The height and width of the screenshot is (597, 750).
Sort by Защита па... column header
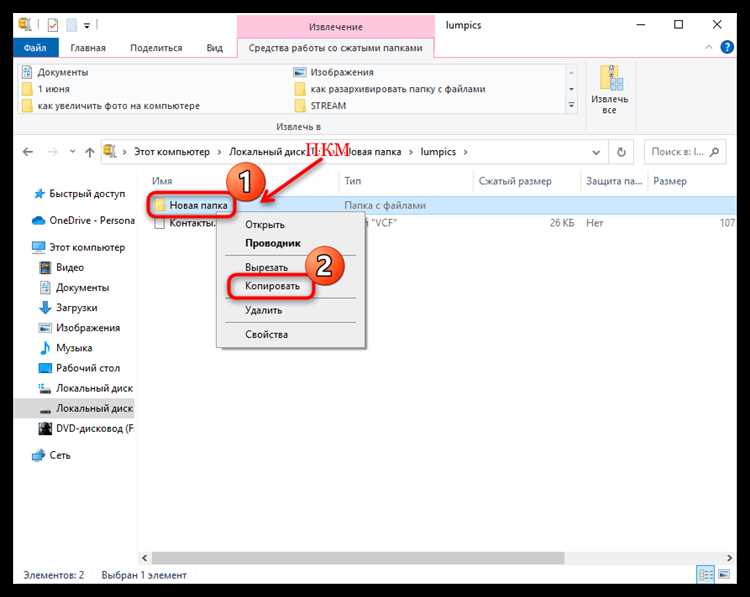tap(614, 181)
